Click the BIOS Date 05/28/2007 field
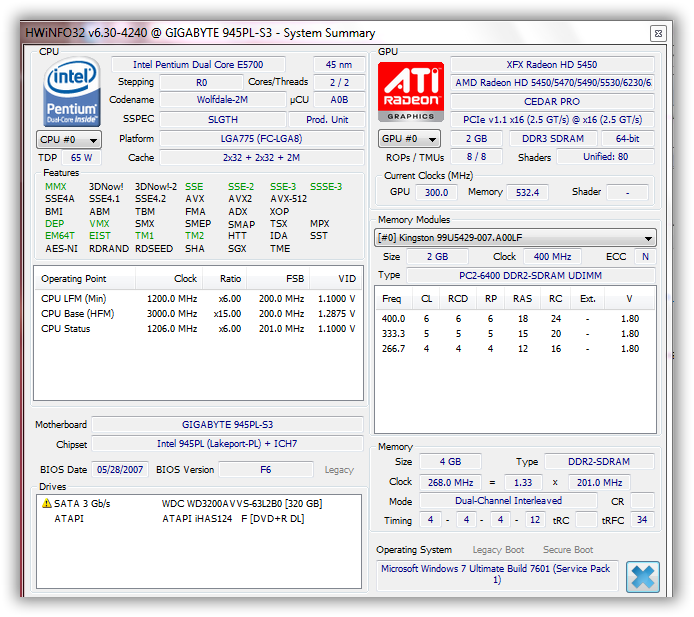This screenshot has width=694, height=617. [120, 470]
